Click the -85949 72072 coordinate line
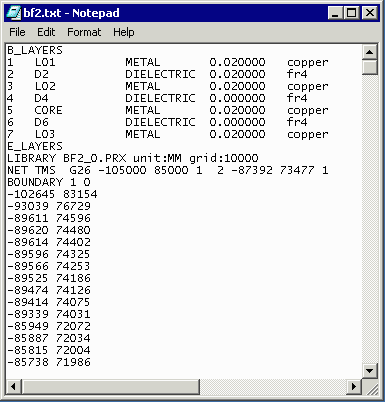Image resolution: width=385 pixels, height=402 pixels. pyautogui.click(x=49, y=326)
